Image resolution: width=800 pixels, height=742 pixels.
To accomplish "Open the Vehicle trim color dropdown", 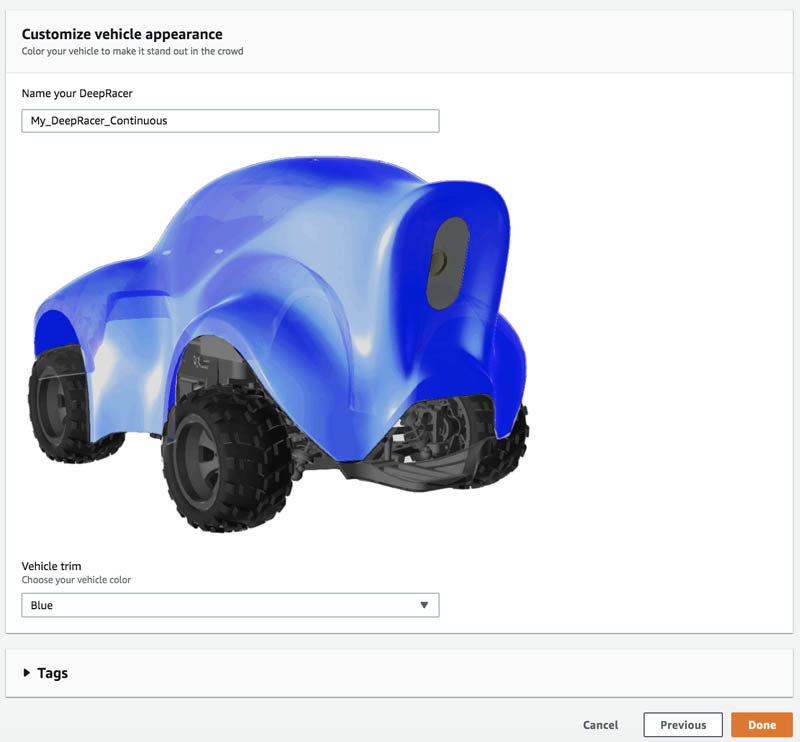I will (230, 605).
